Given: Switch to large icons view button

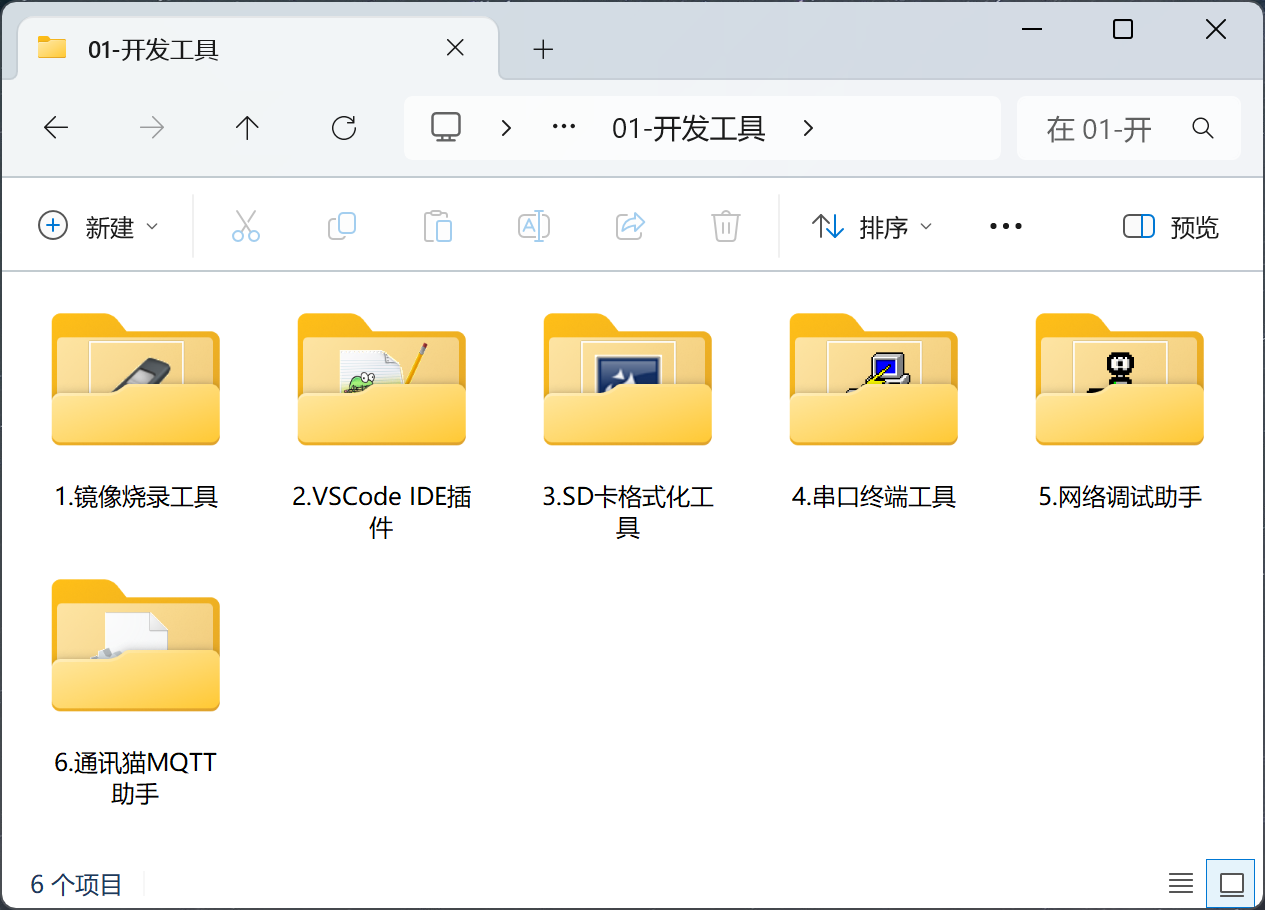Looking at the screenshot, I should 1232,883.
